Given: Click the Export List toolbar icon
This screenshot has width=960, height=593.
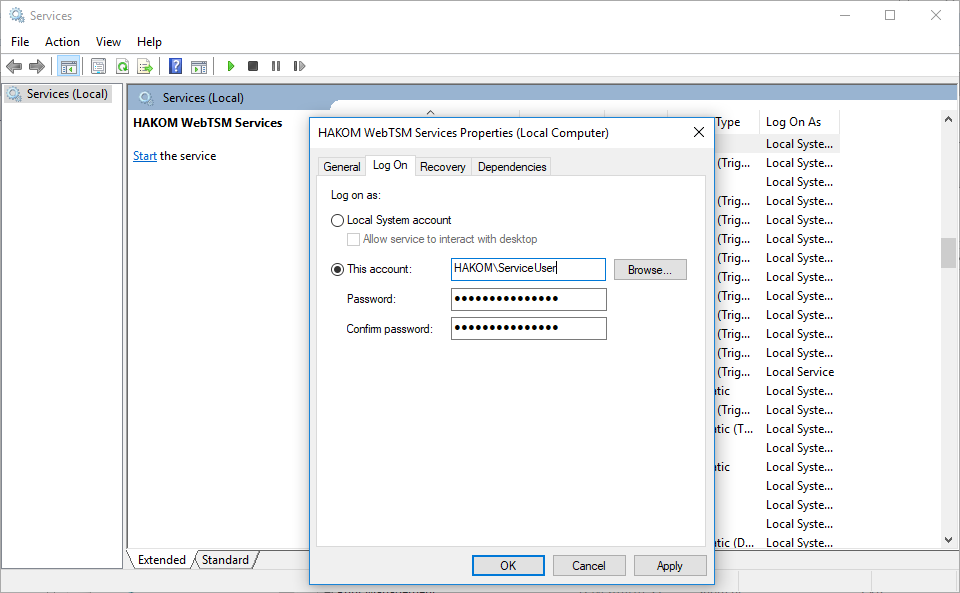Looking at the screenshot, I should [x=145, y=66].
